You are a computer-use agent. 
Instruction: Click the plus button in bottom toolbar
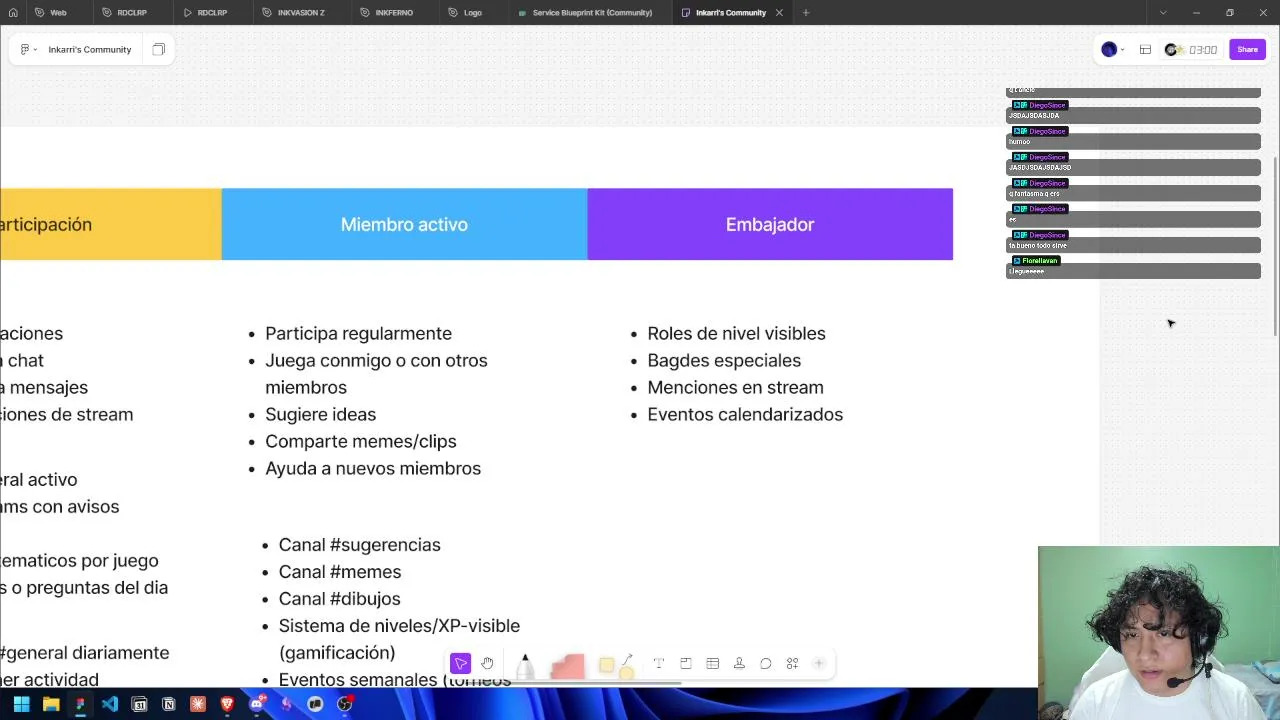coord(818,663)
